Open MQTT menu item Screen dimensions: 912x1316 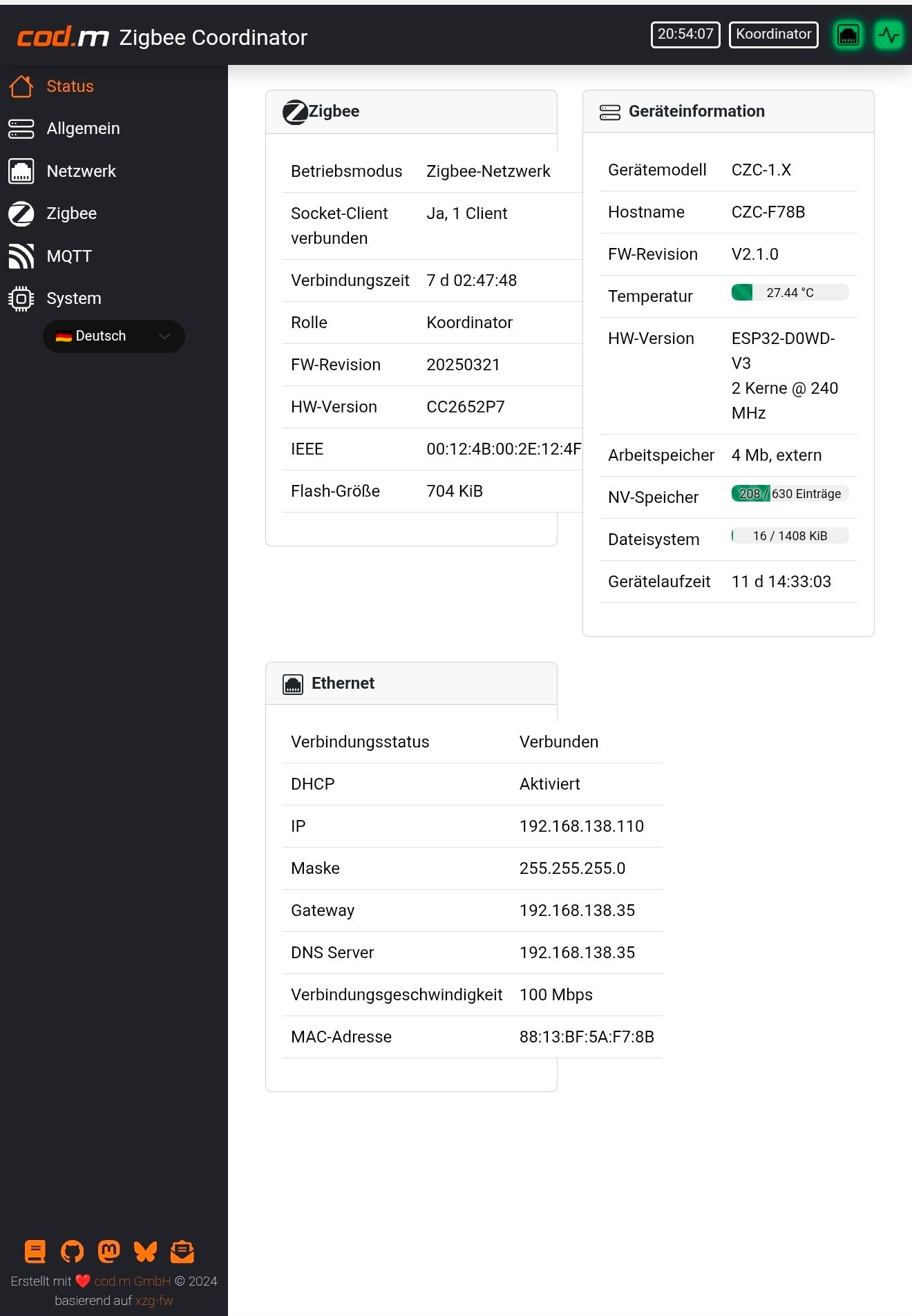coord(69,256)
